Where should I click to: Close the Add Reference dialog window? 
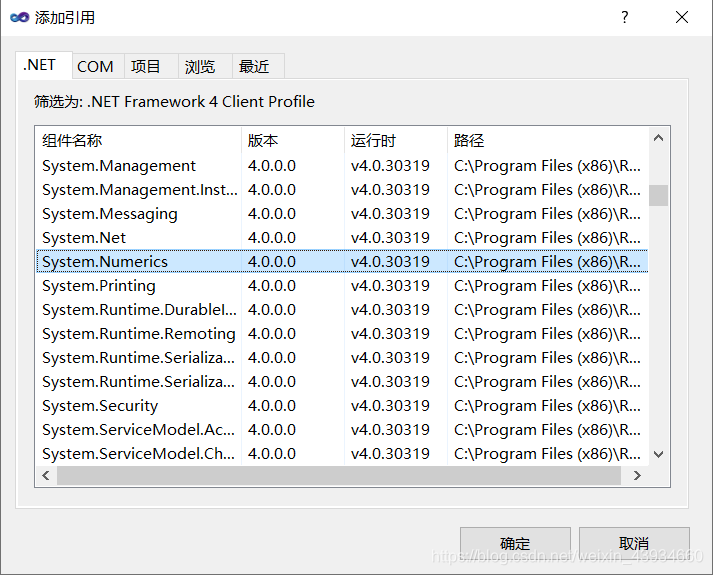(682, 17)
